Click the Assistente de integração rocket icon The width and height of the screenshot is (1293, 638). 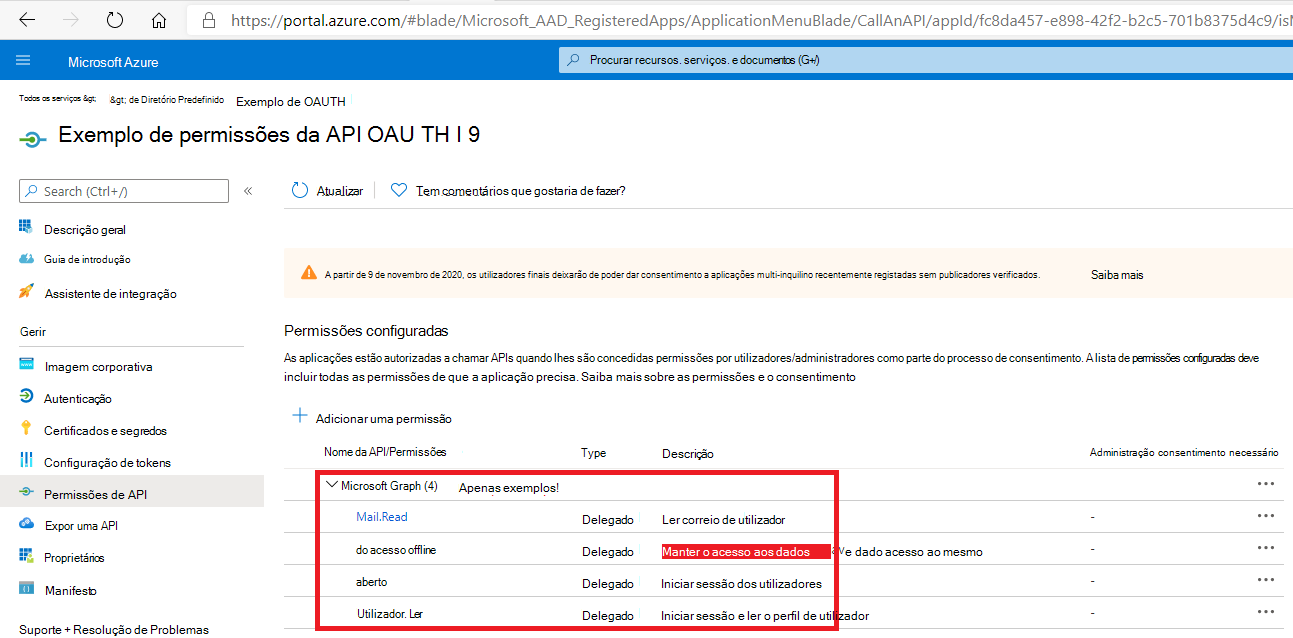[26, 292]
